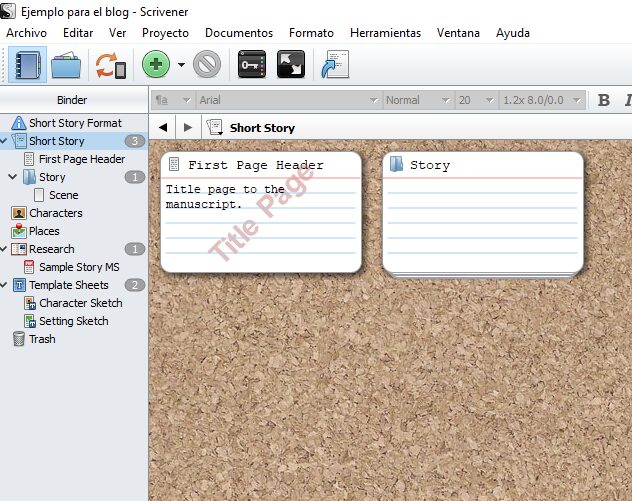This screenshot has height=501, width=632.
Task: Open the line spacing 1.2x dropdown
Action: pyautogui.click(x=542, y=100)
